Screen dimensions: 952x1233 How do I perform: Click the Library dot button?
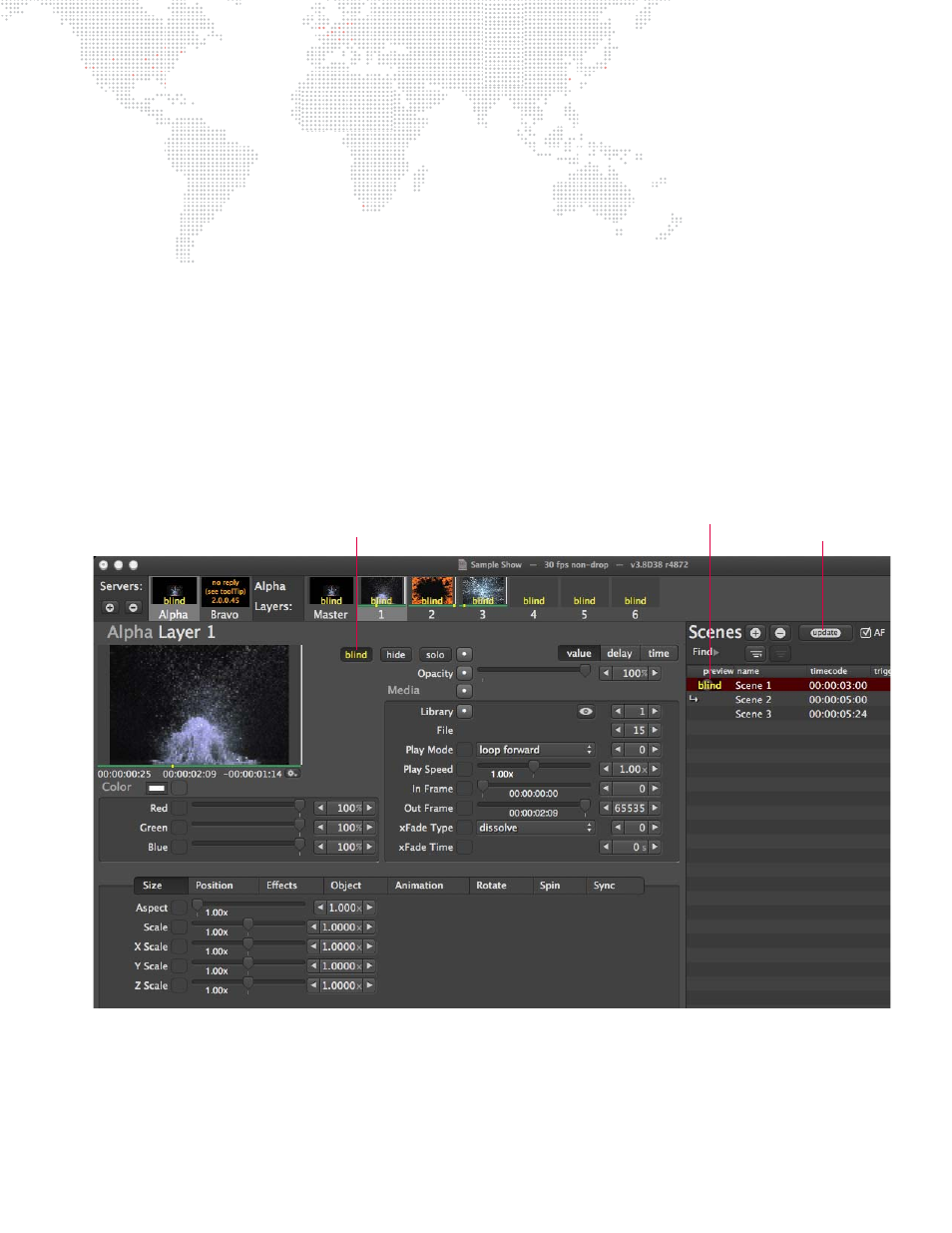coord(464,712)
